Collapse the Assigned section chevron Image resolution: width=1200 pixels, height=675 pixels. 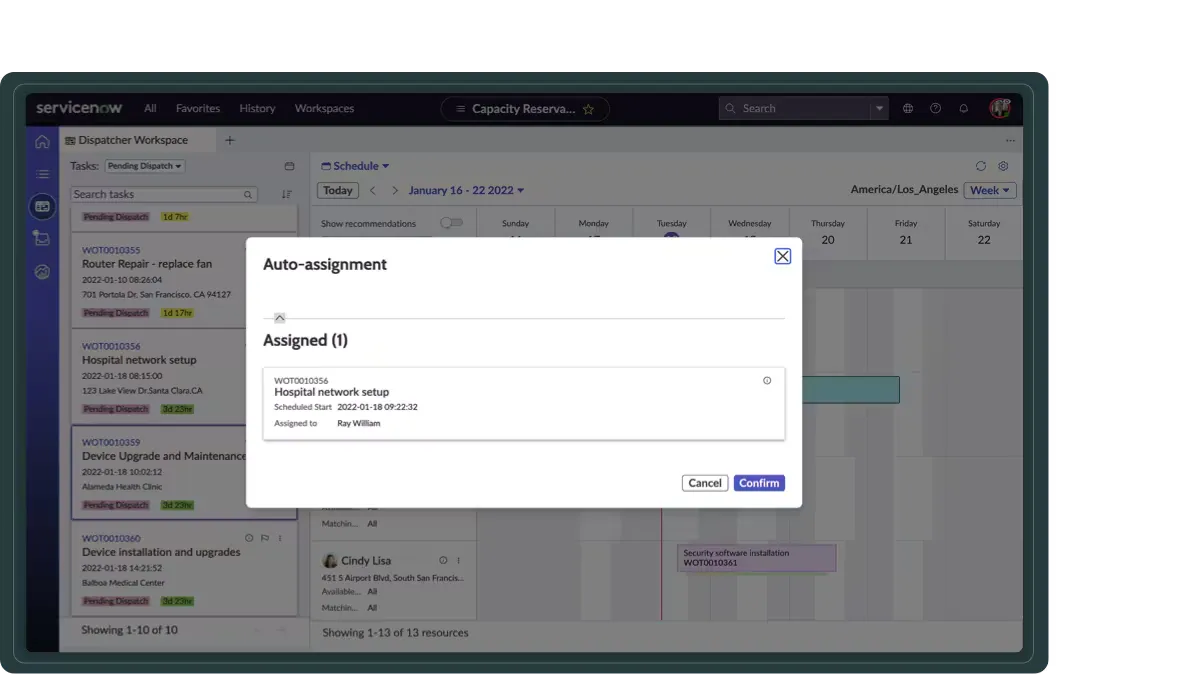pos(280,318)
